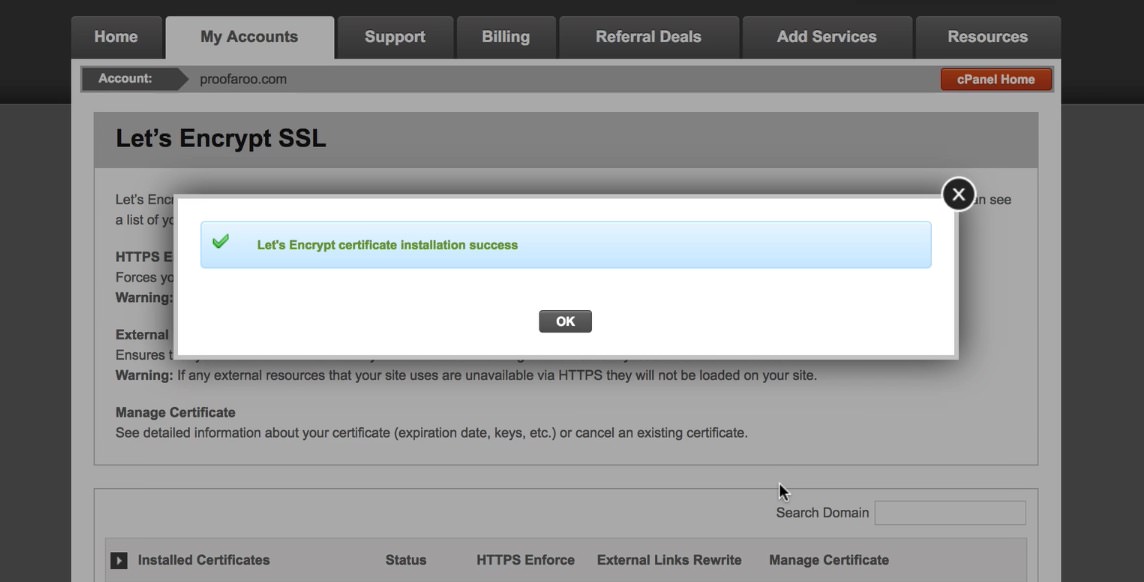Viewport: 1144px width, 582px height.
Task: Open the Referral Deals tab
Action: [649, 37]
